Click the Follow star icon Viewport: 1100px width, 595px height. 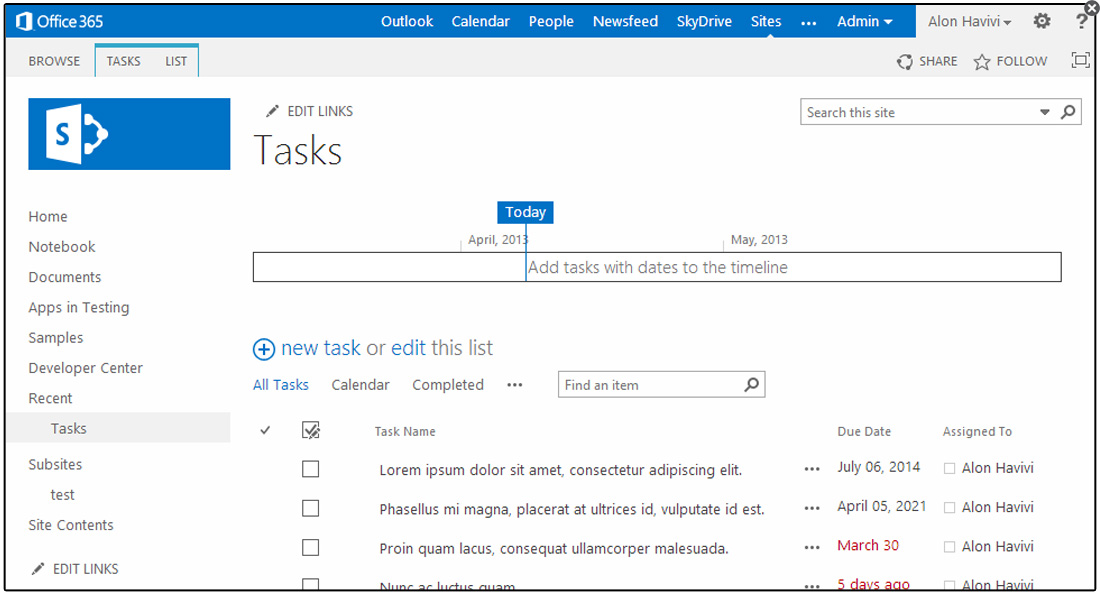tap(981, 62)
